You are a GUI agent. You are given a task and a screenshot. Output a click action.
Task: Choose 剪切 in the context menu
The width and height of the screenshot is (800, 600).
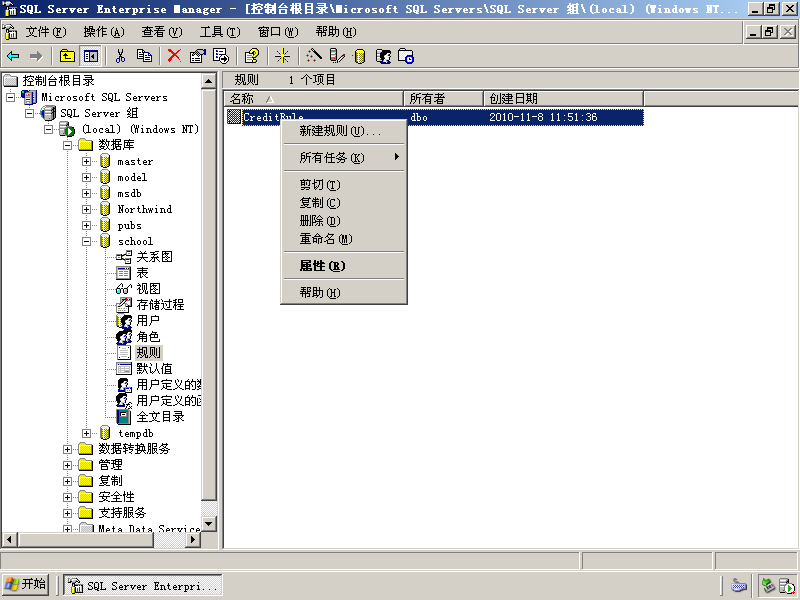pos(343,185)
